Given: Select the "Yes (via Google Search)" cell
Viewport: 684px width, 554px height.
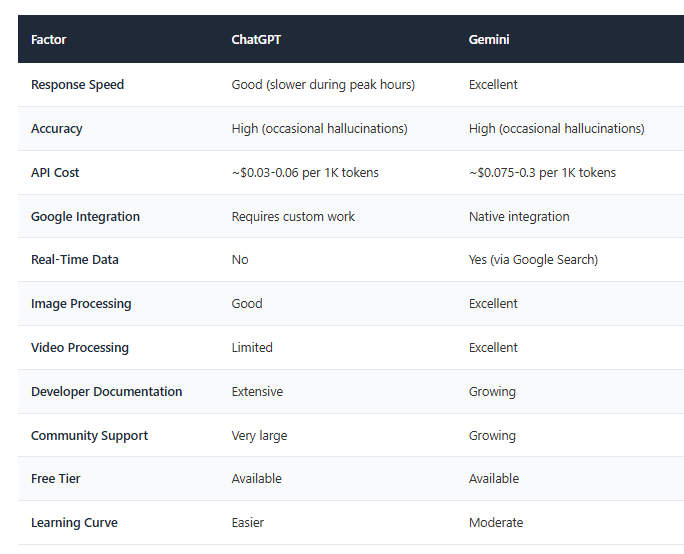Looking at the screenshot, I should [x=533, y=260].
